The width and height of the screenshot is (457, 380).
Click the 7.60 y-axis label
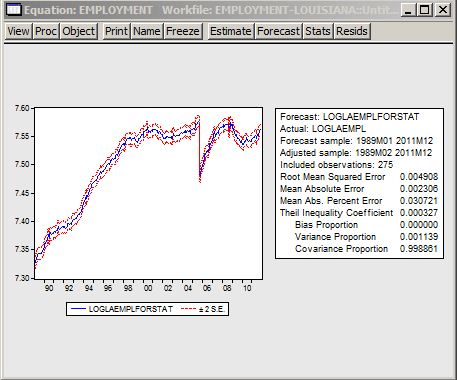pyautogui.click(x=22, y=108)
